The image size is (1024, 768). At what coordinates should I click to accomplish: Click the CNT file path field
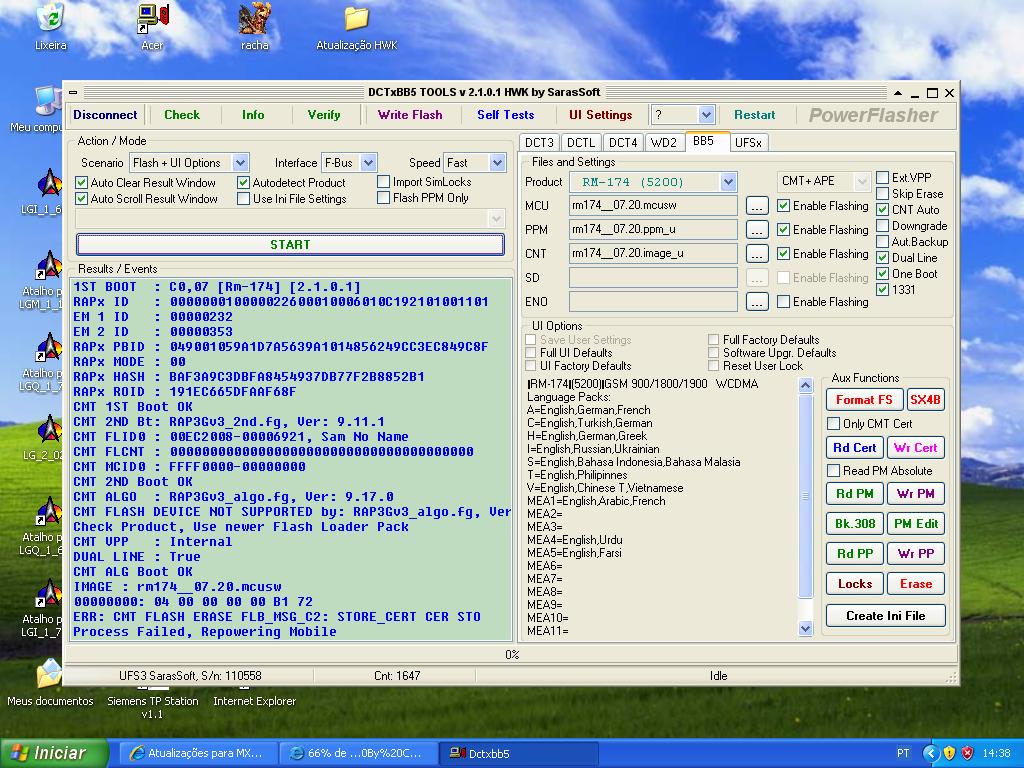pyautogui.click(x=653, y=253)
